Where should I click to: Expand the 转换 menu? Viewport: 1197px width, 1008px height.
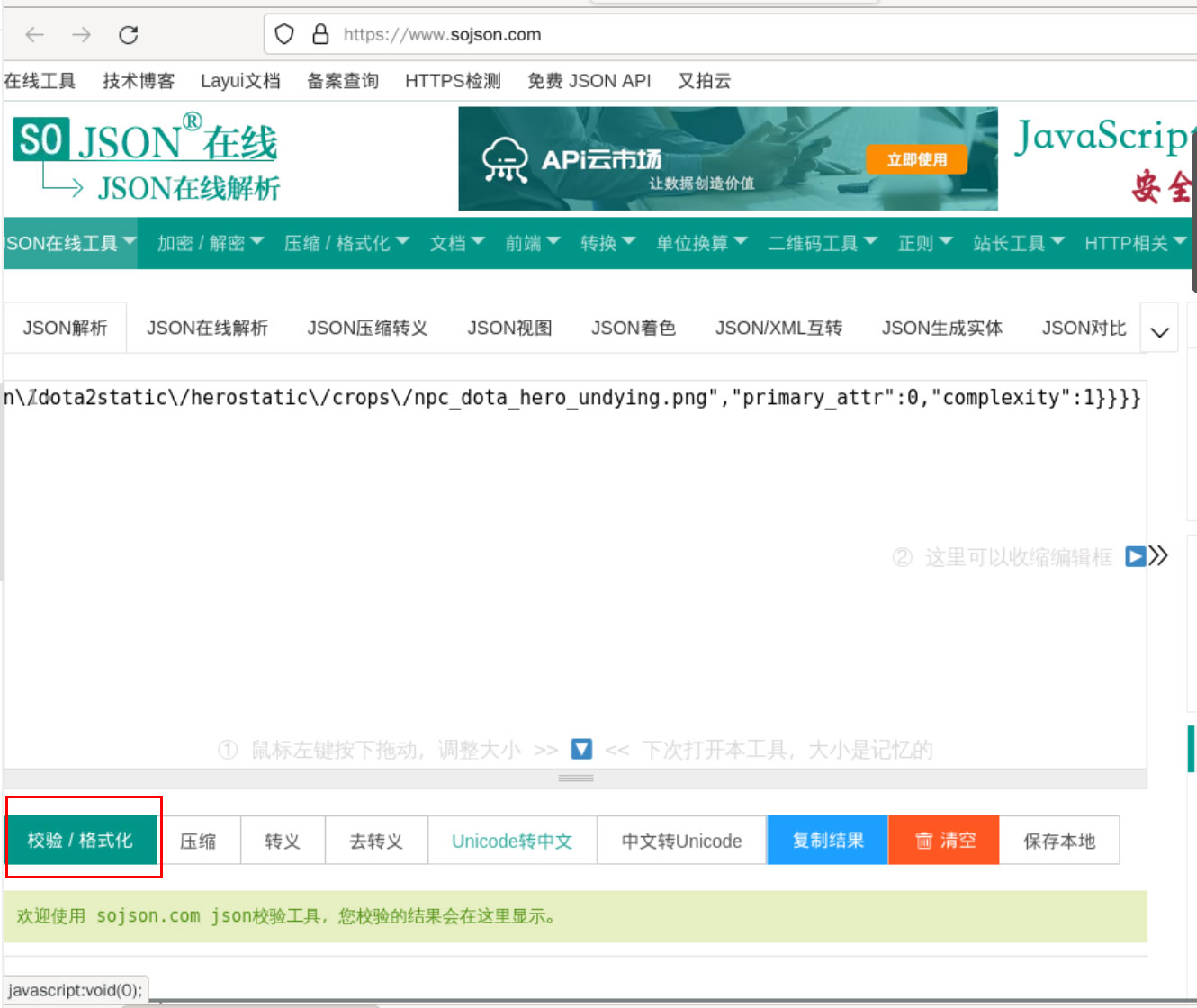coord(608,243)
